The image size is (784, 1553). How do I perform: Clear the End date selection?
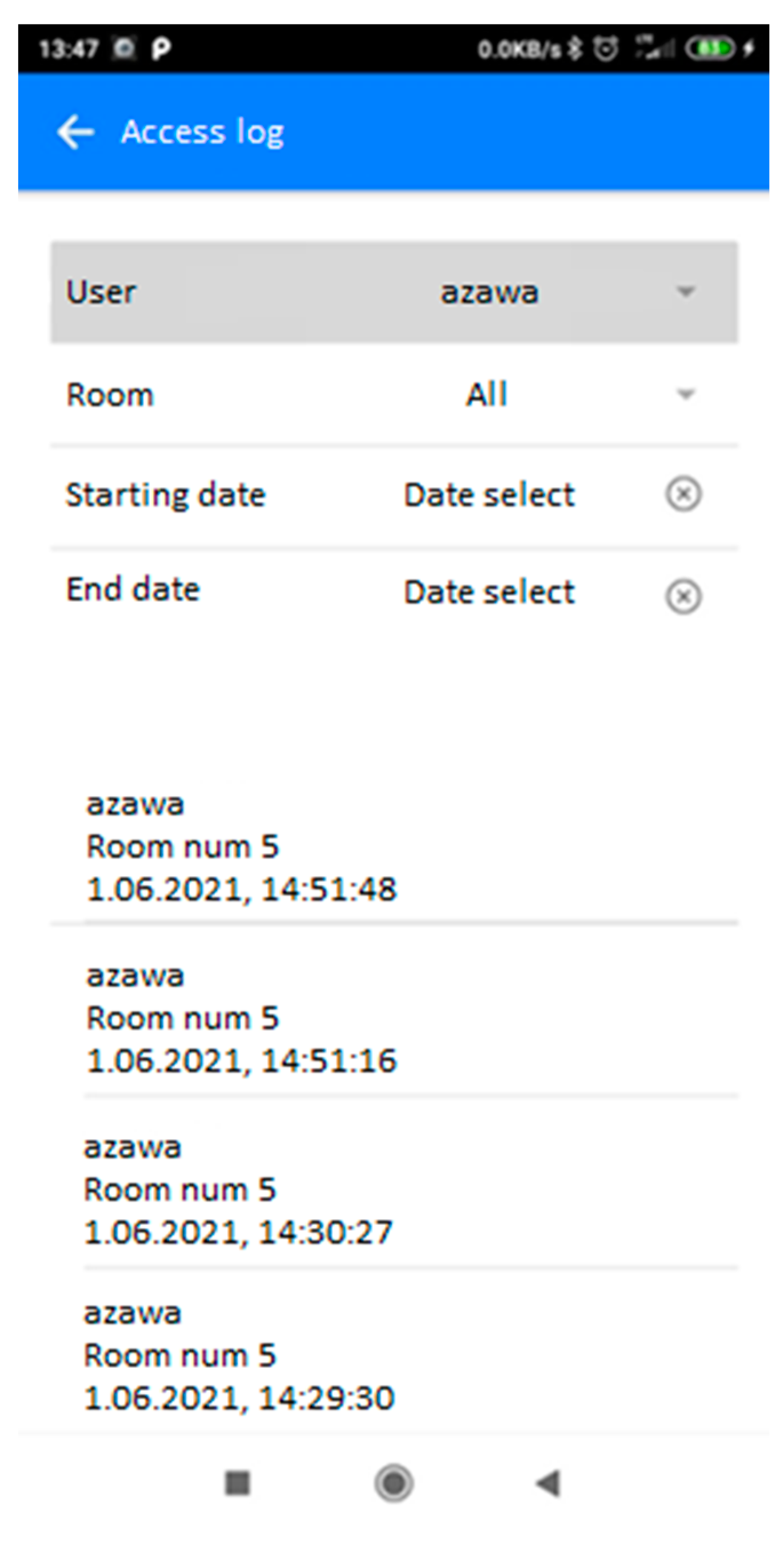click(683, 596)
